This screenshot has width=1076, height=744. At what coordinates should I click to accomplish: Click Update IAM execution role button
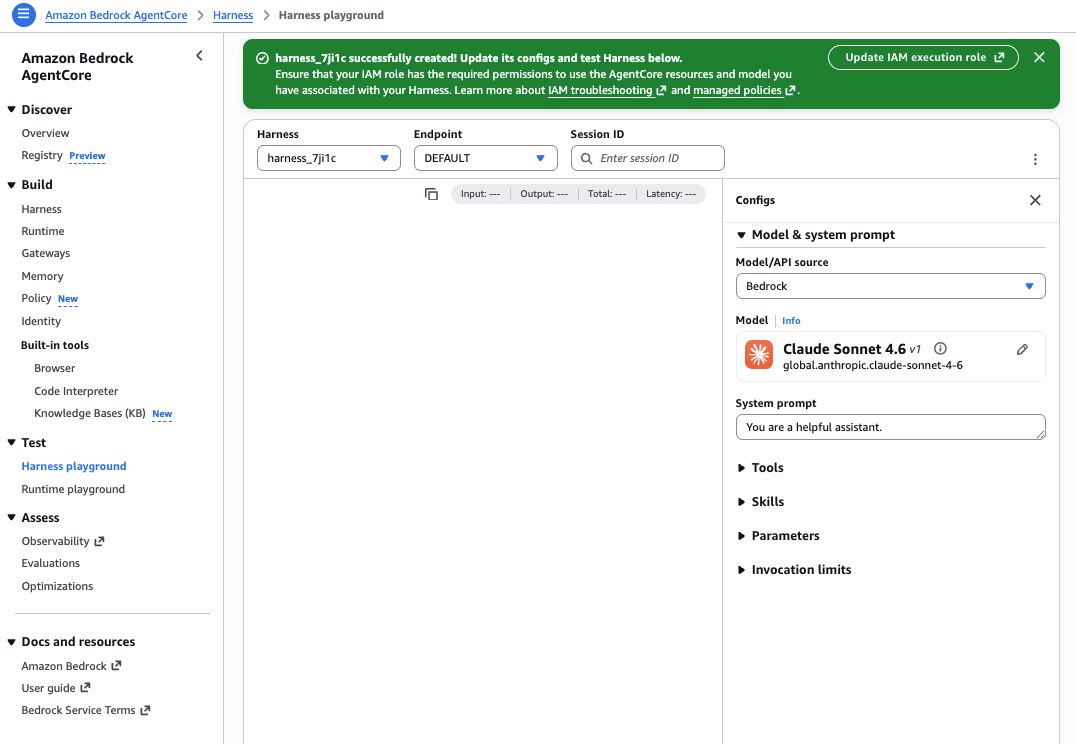click(x=923, y=58)
